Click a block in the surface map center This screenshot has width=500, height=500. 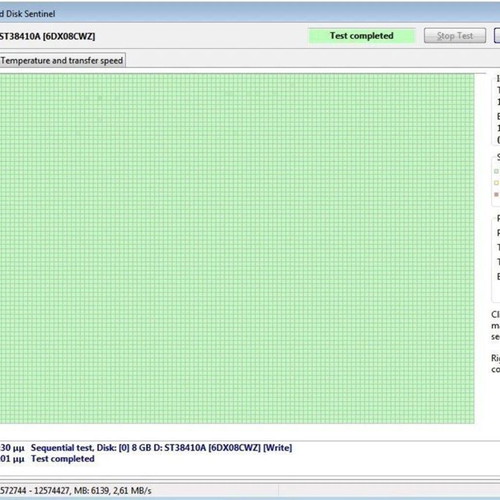(237, 249)
